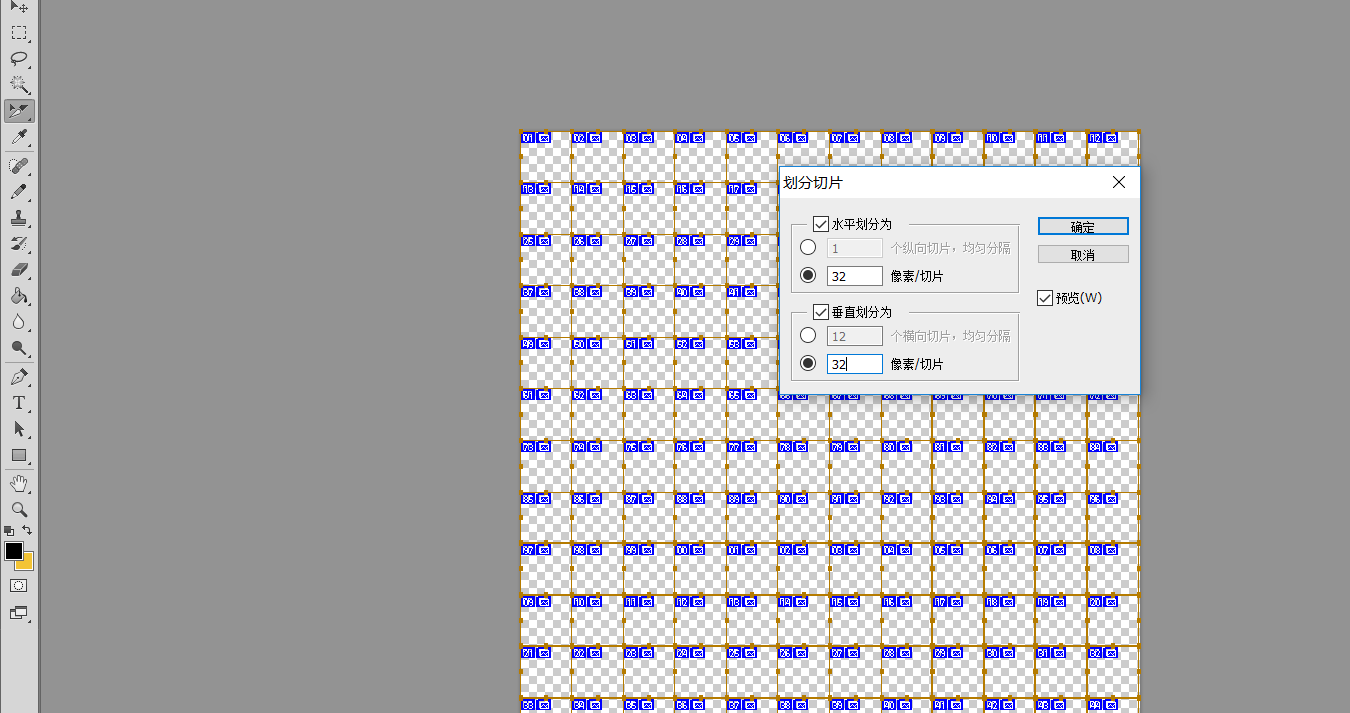
Task: Click the slice 37 number badge
Action: point(528,292)
